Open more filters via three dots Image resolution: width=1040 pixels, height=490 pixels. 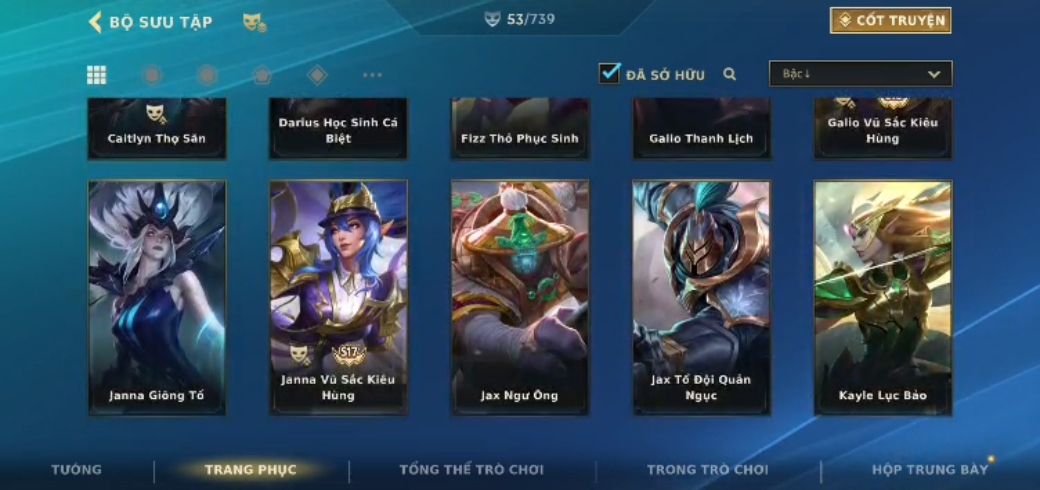click(372, 75)
